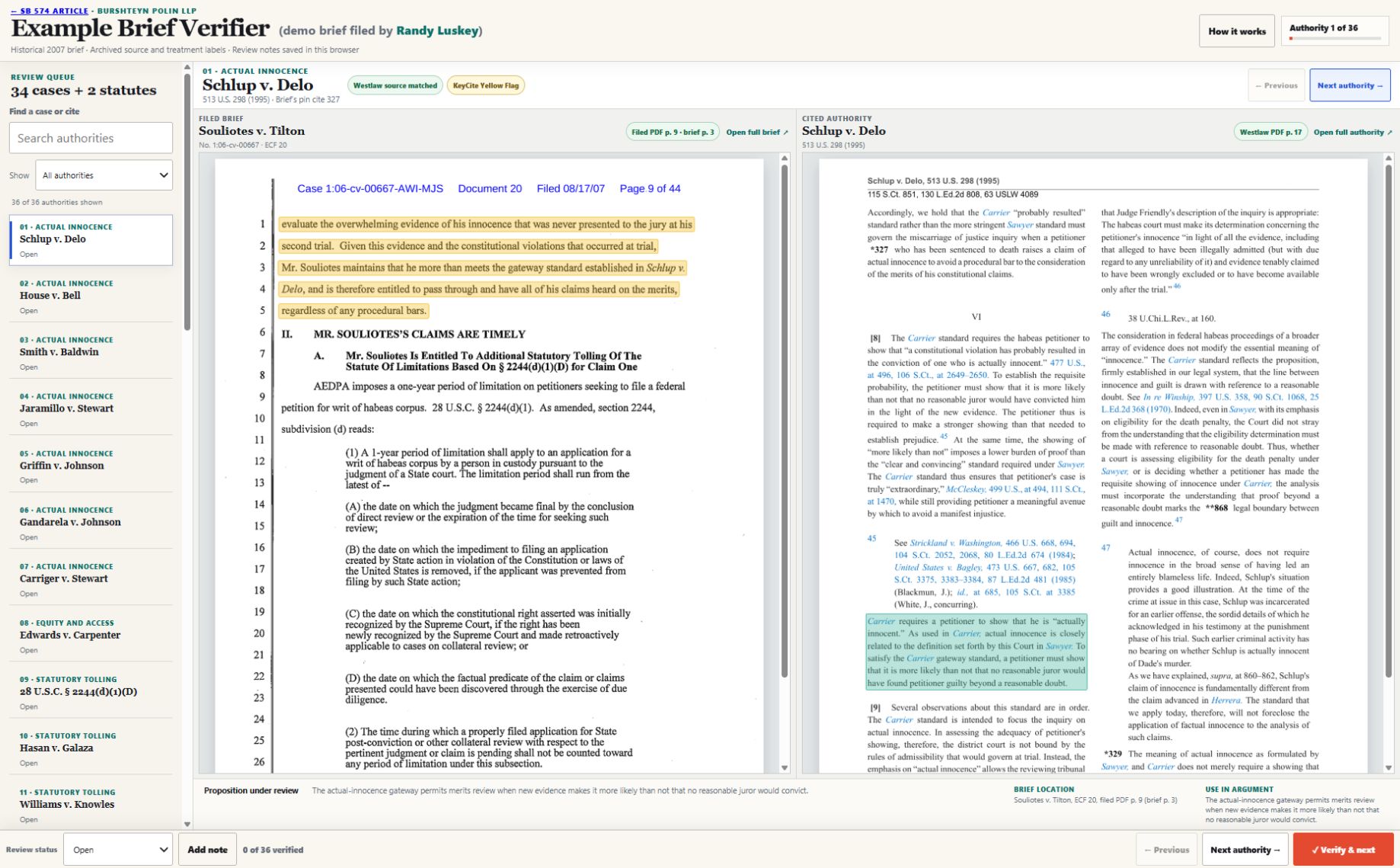Click the Add note button
Image resolution: width=1400 pixels, height=868 pixels.
click(x=207, y=849)
